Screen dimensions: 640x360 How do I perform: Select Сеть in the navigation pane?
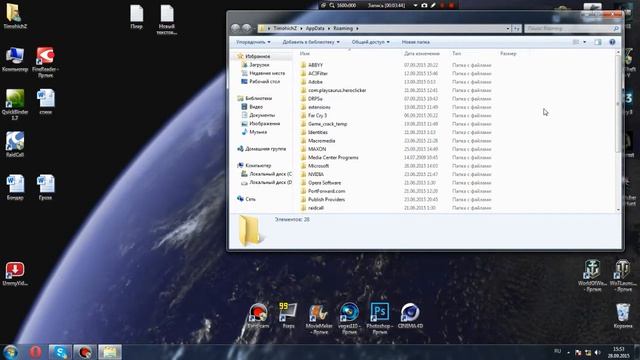pos(250,199)
